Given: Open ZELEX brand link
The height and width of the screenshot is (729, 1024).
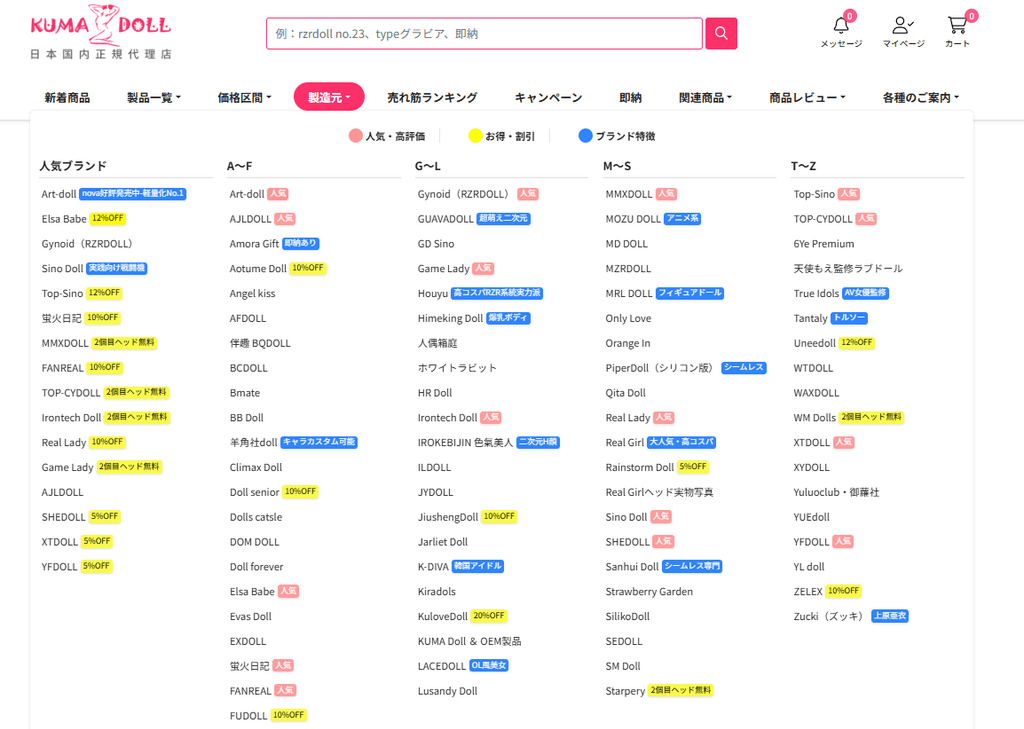Looking at the screenshot, I should [x=808, y=591].
